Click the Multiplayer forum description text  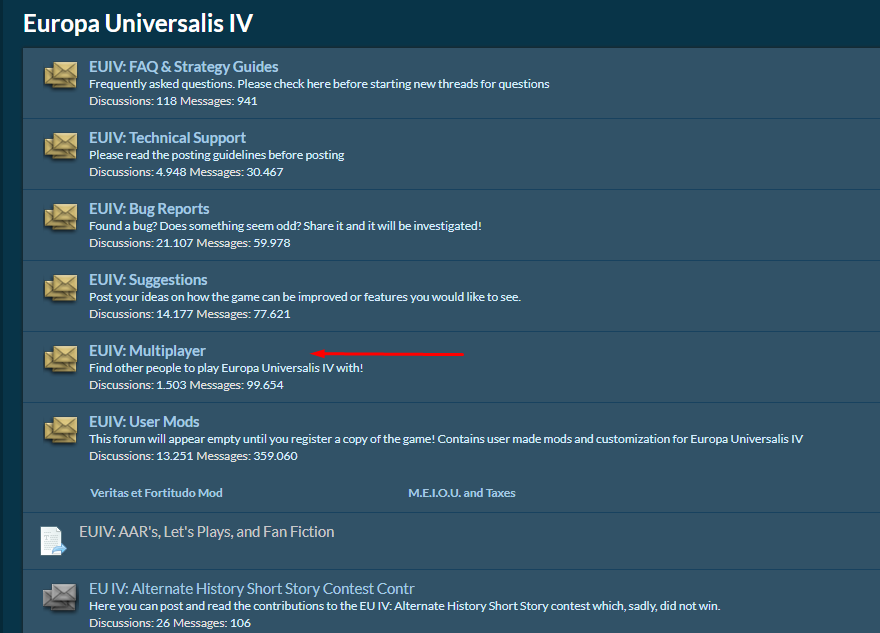tap(226, 368)
